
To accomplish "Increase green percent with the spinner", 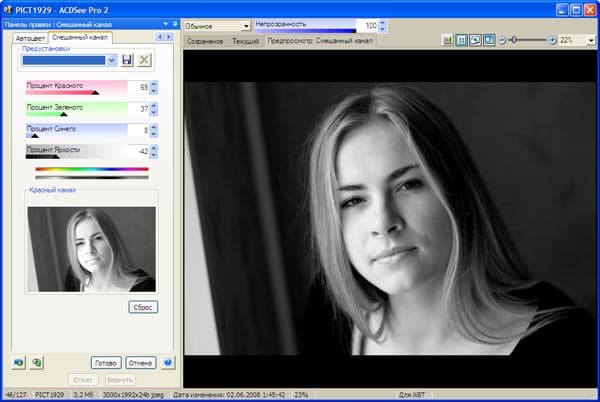I will point(153,106).
